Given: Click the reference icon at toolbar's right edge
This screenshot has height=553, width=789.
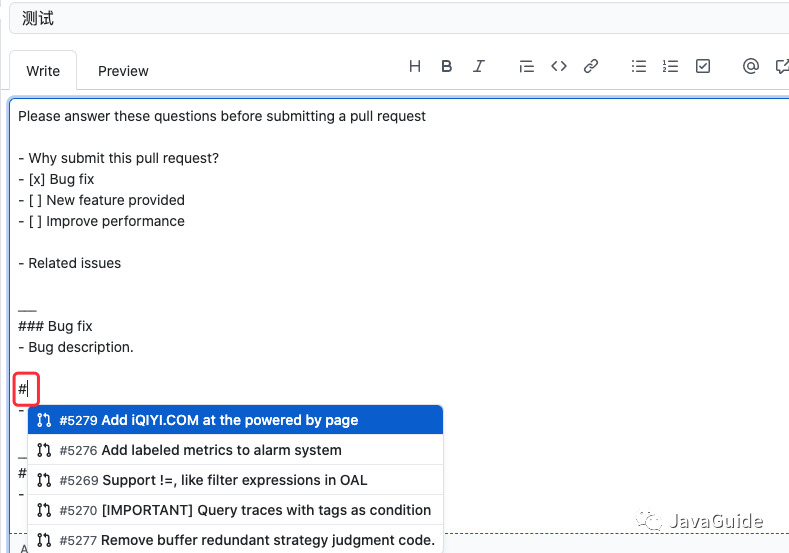Looking at the screenshot, I should click(781, 66).
